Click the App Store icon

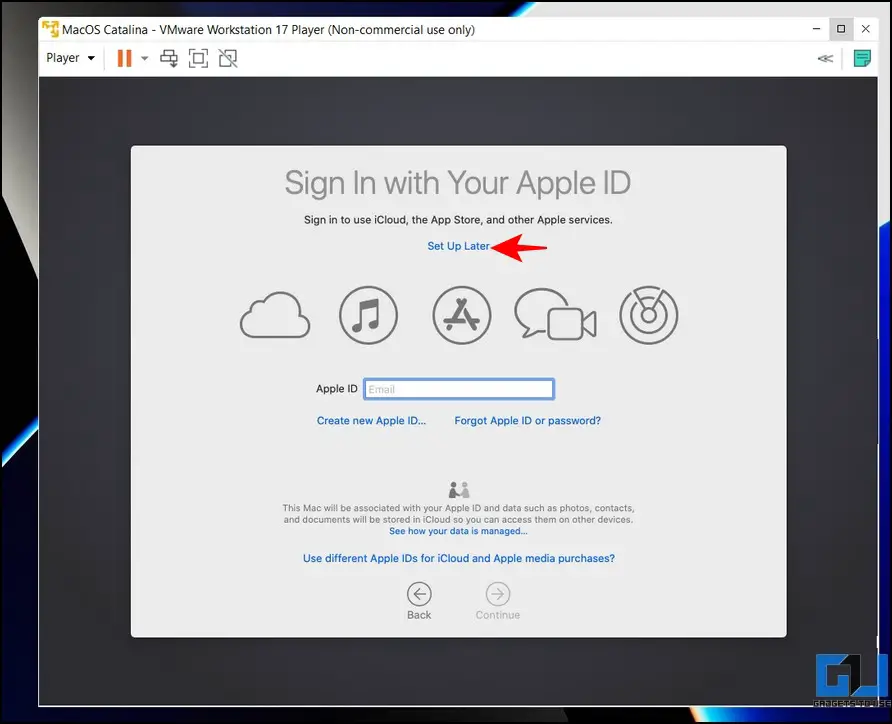point(461,315)
